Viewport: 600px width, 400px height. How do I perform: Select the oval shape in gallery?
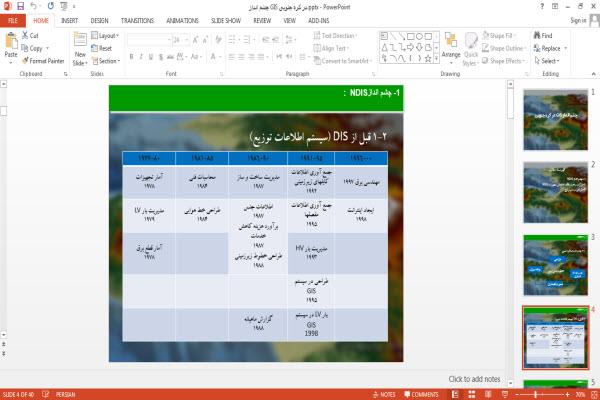coord(419,37)
